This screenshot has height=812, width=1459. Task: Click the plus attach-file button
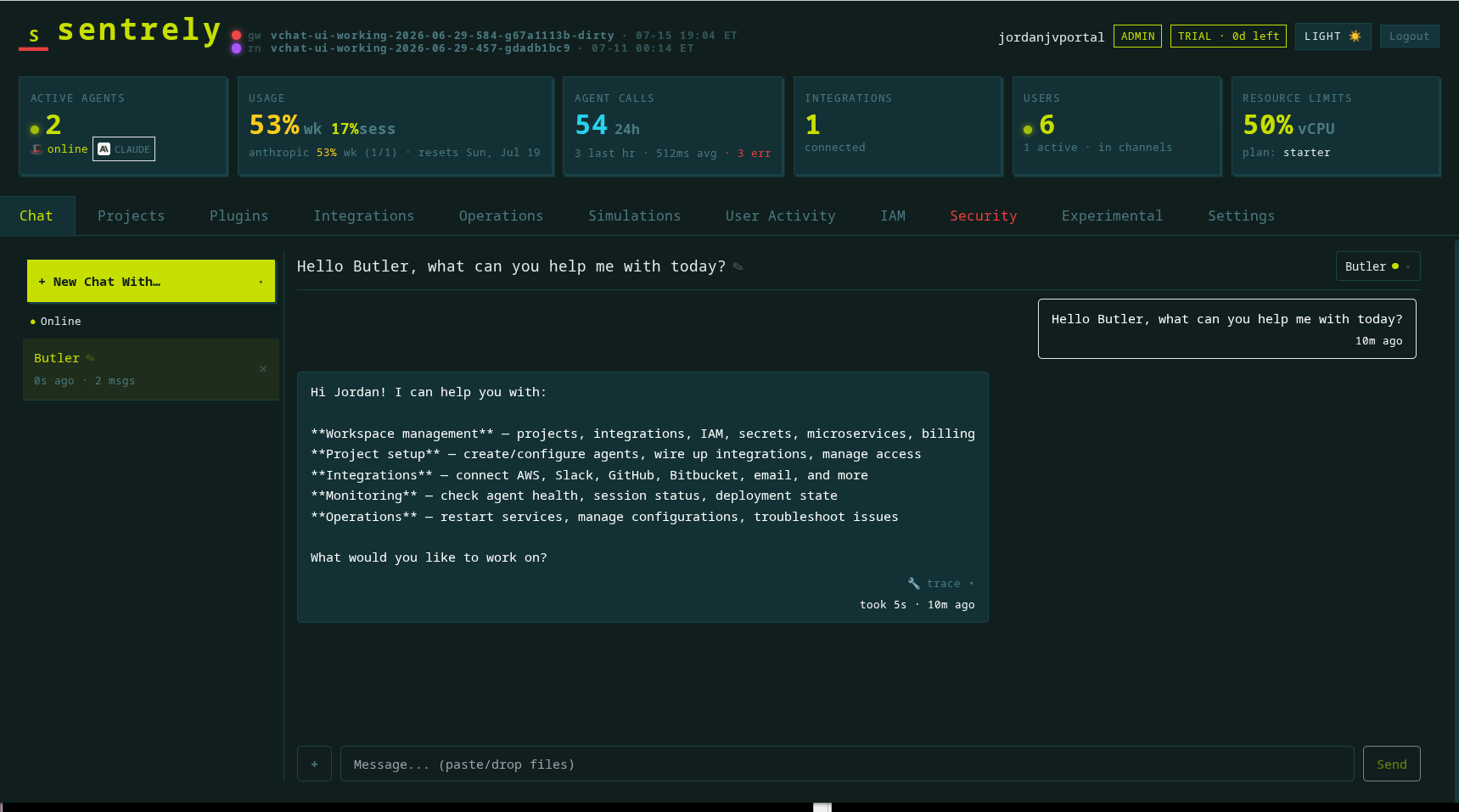pos(314,764)
